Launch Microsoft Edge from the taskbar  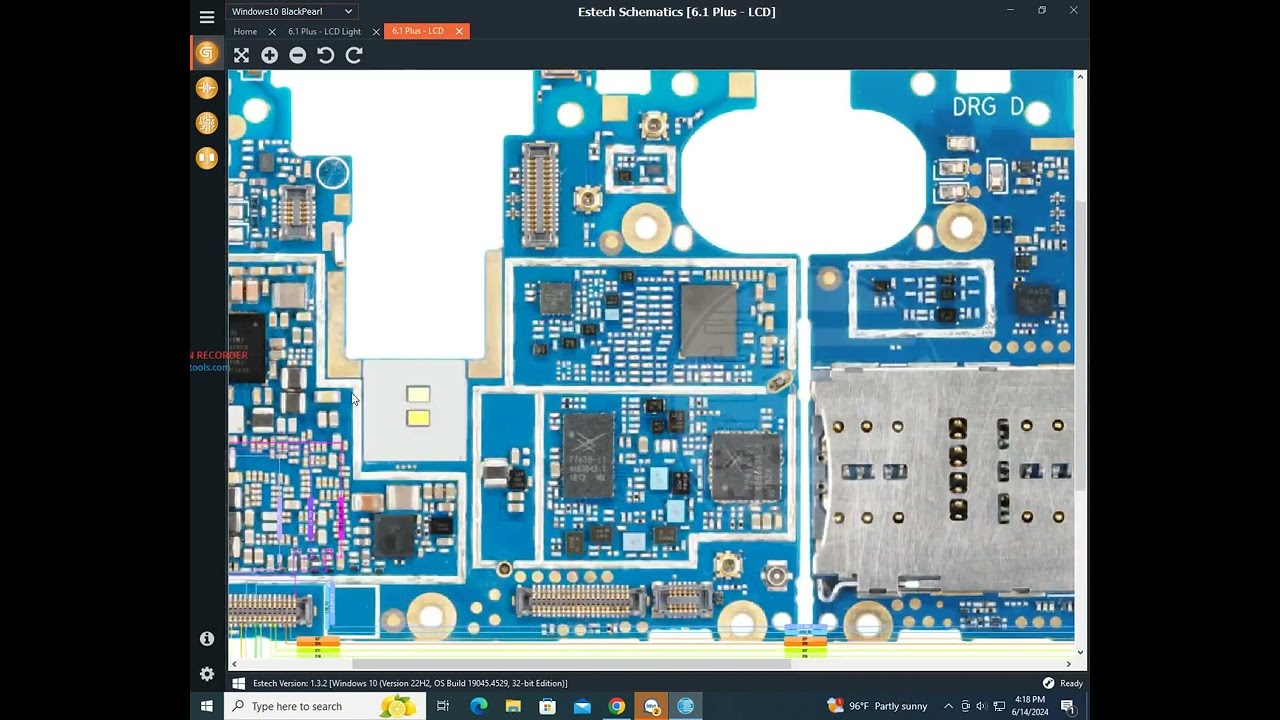click(x=479, y=706)
